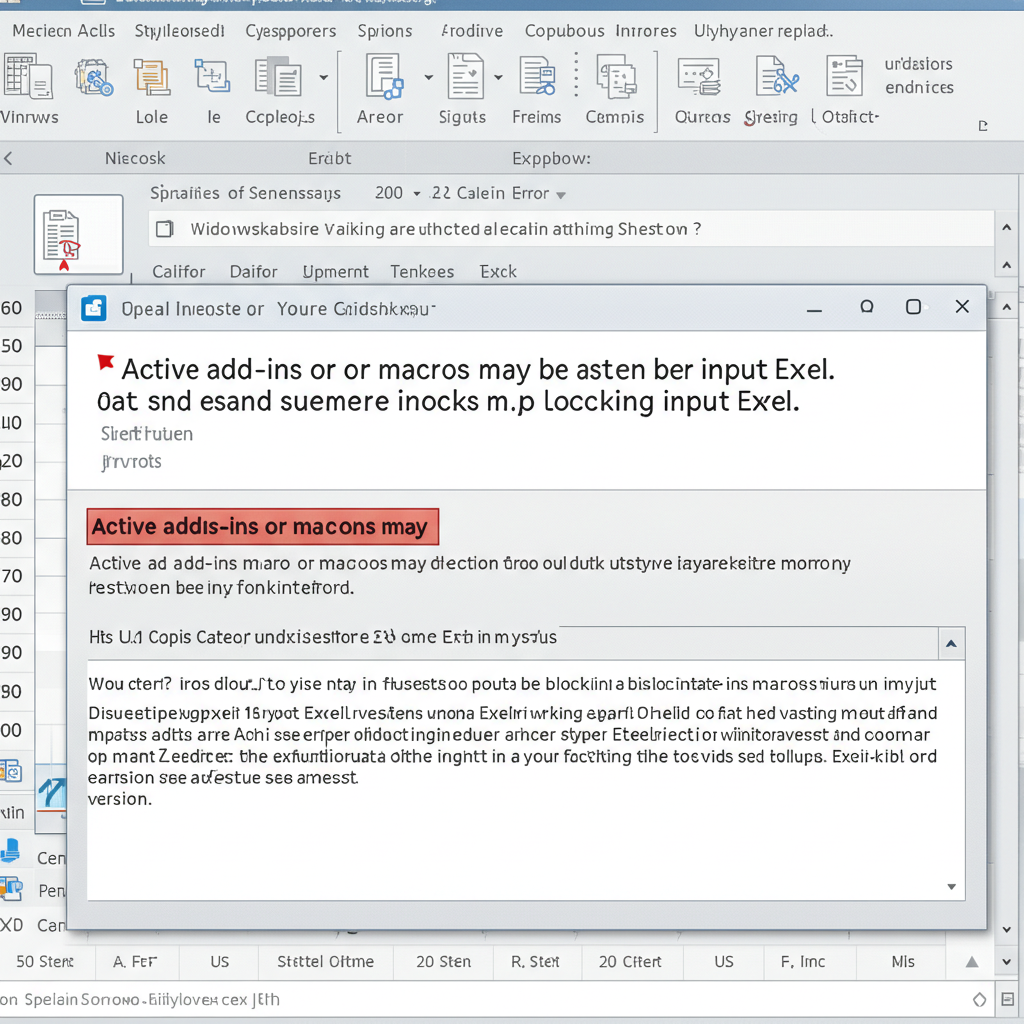Open the Ulyhyaner replad ribbon tab
This screenshot has width=1024, height=1024.
click(763, 31)
